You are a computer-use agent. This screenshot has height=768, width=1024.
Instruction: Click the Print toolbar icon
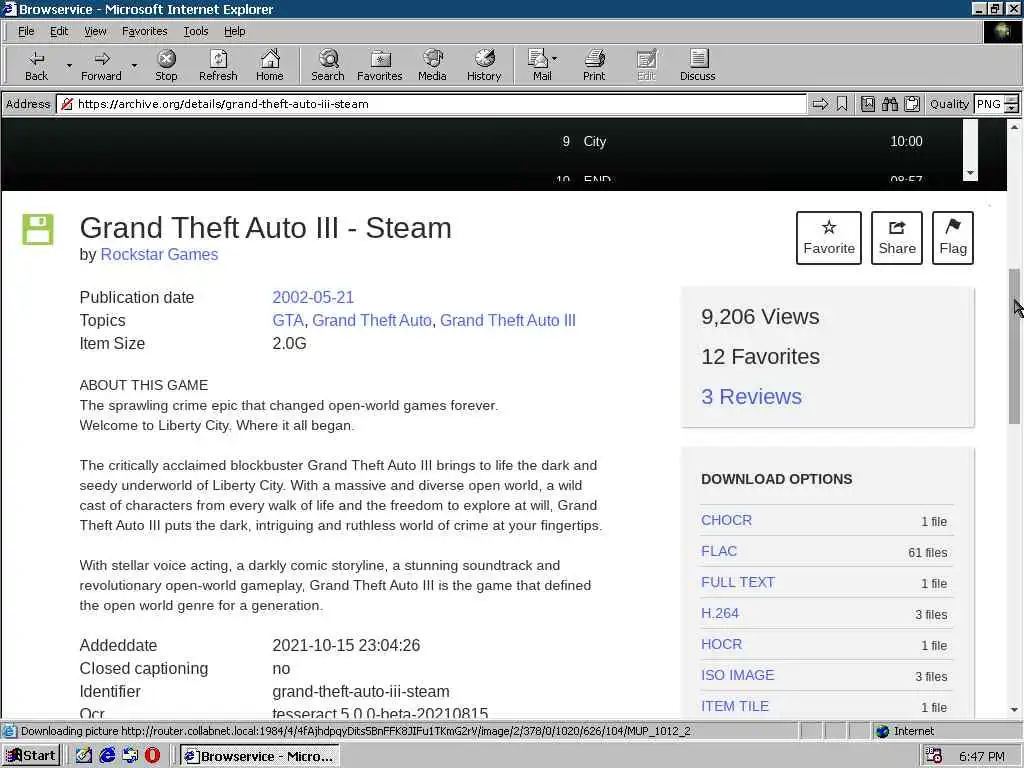point(594,65)
